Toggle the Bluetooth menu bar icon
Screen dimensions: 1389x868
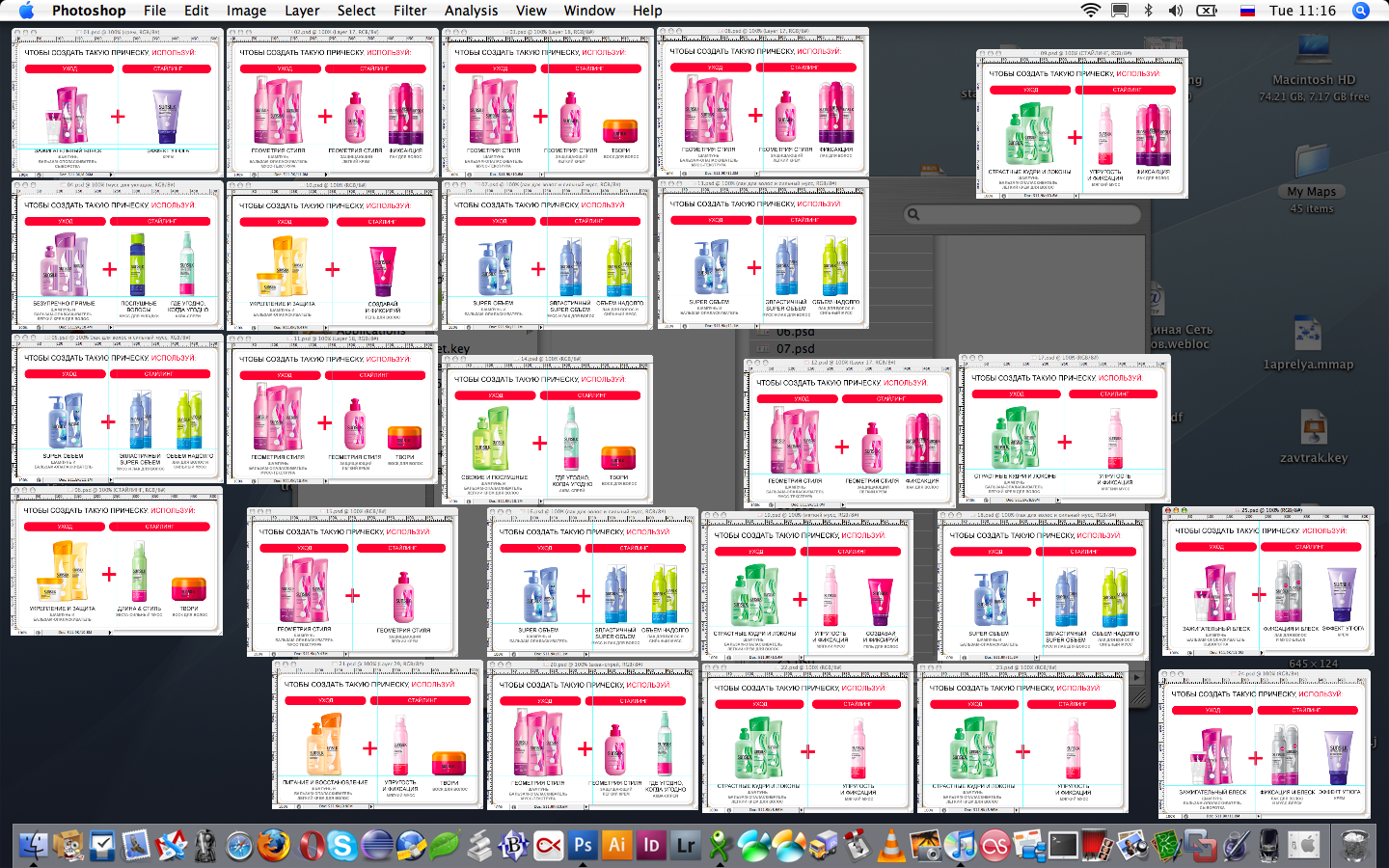[1148, 11]
